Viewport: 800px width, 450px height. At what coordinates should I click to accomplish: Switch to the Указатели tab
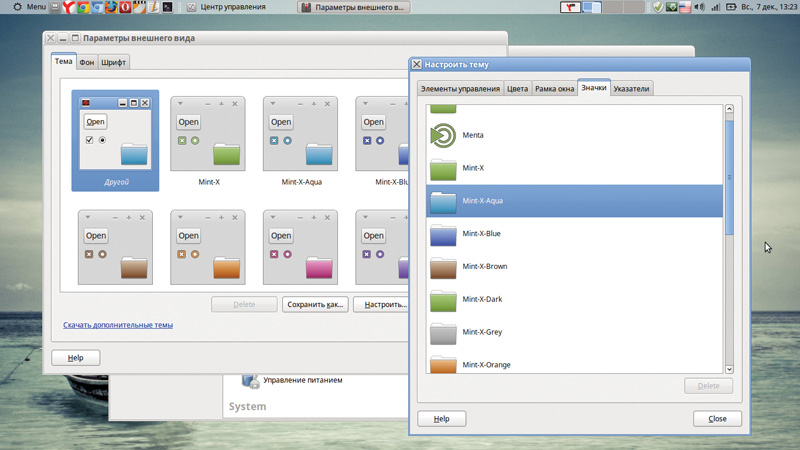pyautogui.click(x=631, y=89)
